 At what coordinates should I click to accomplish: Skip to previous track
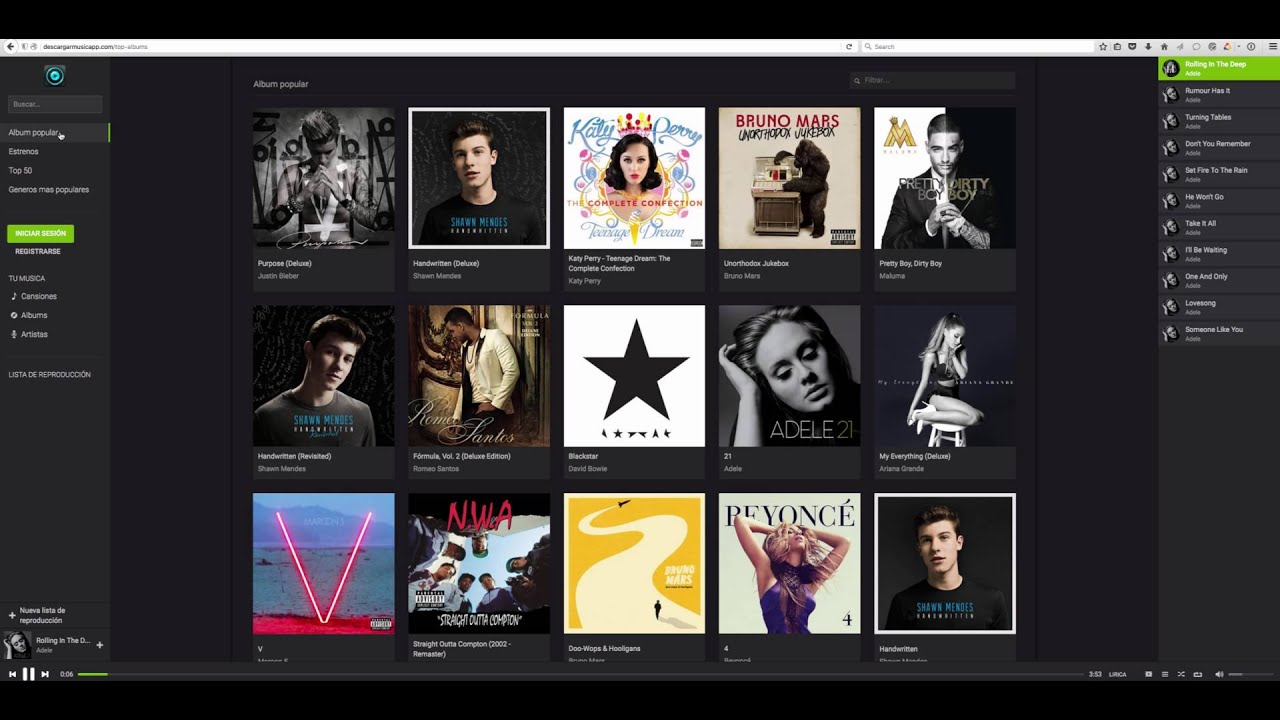click(x=12, y=675)
